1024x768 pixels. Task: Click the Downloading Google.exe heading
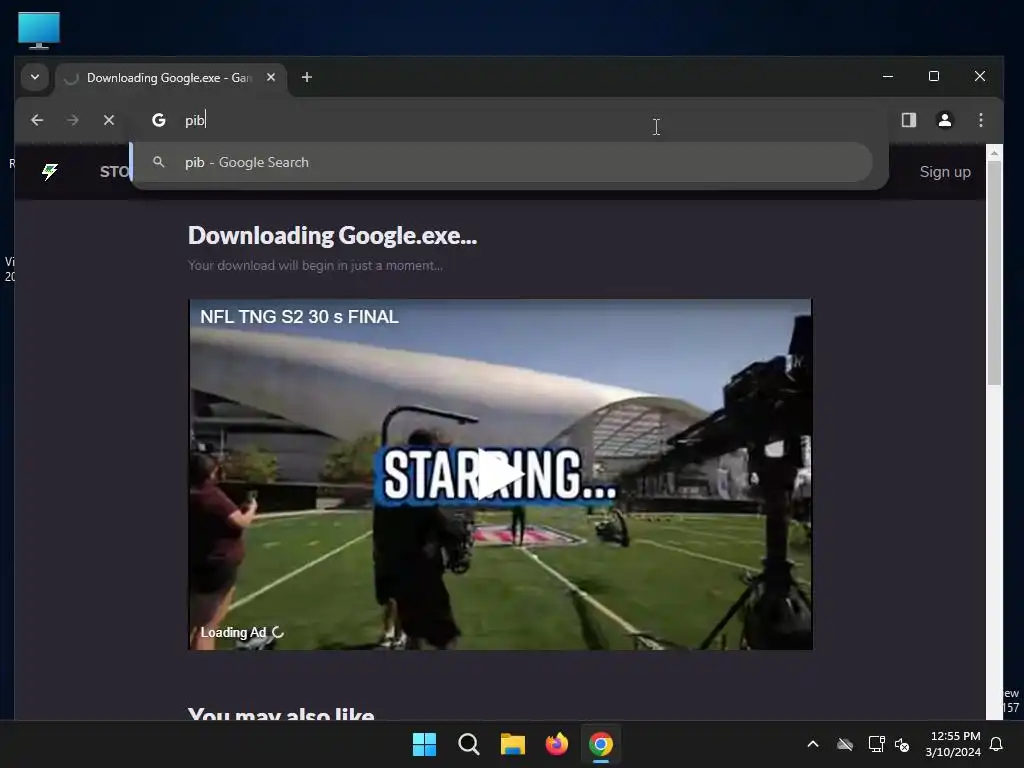pos(332,236)
